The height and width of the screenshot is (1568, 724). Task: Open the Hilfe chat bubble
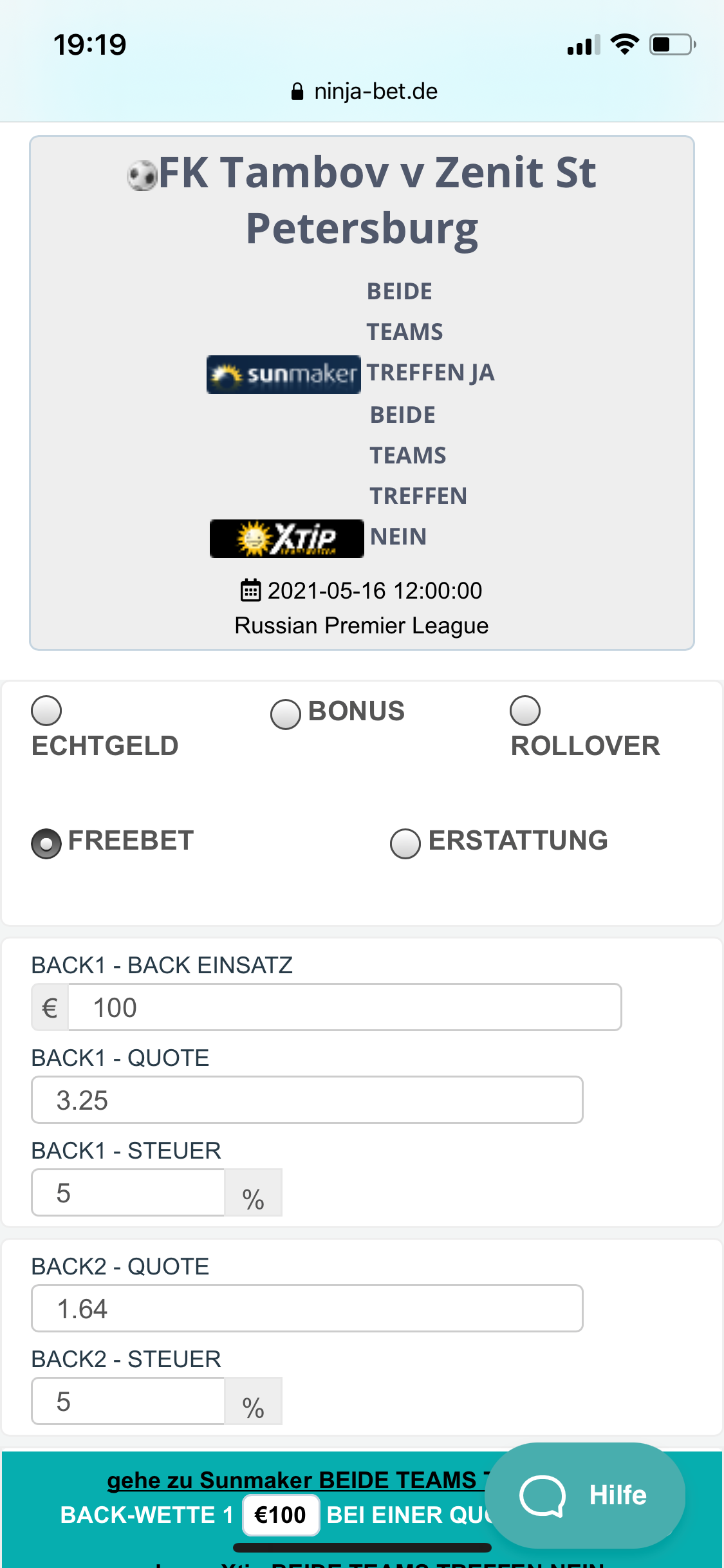[584, 1495]
